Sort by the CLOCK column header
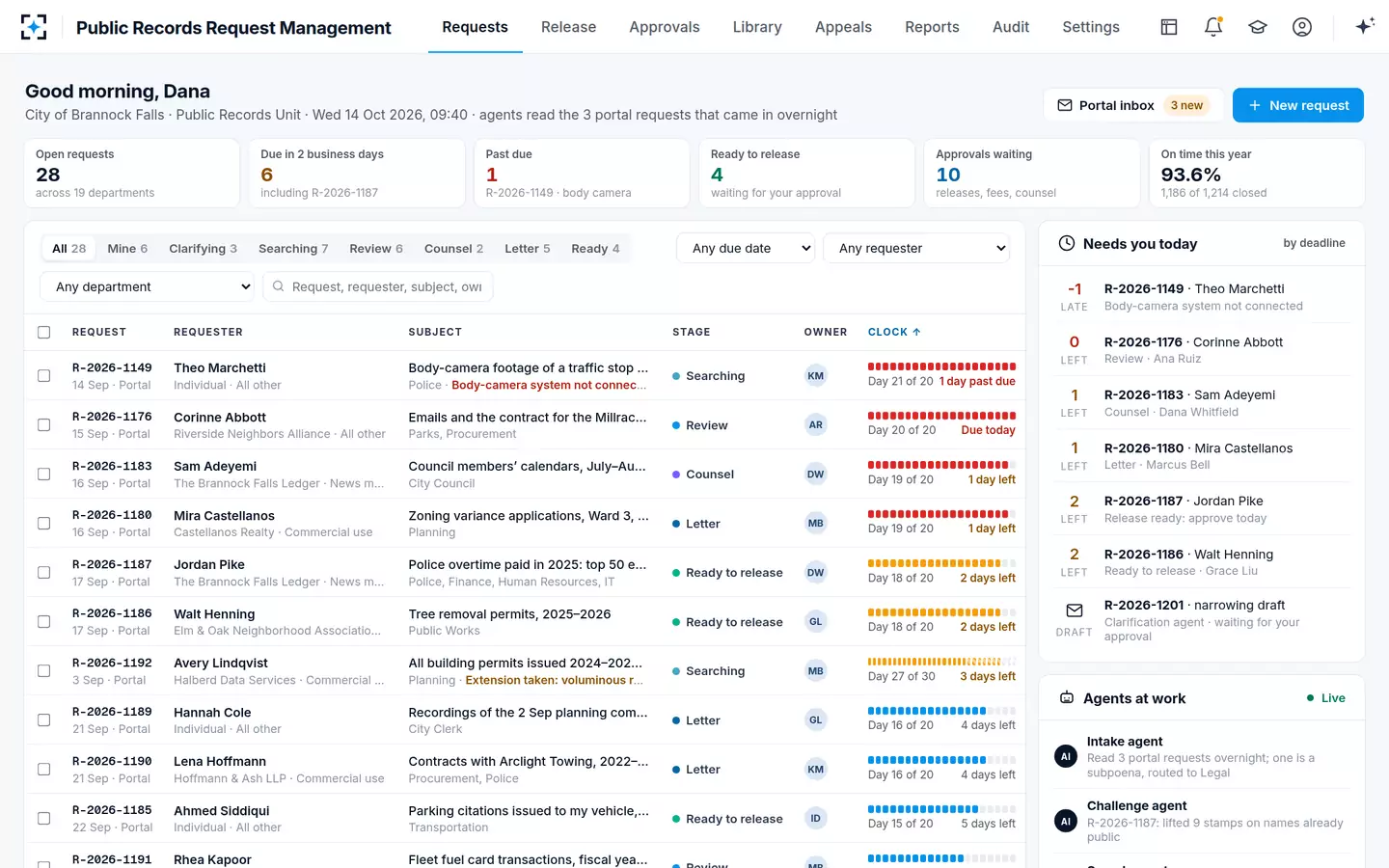 (x=894, y=332)
